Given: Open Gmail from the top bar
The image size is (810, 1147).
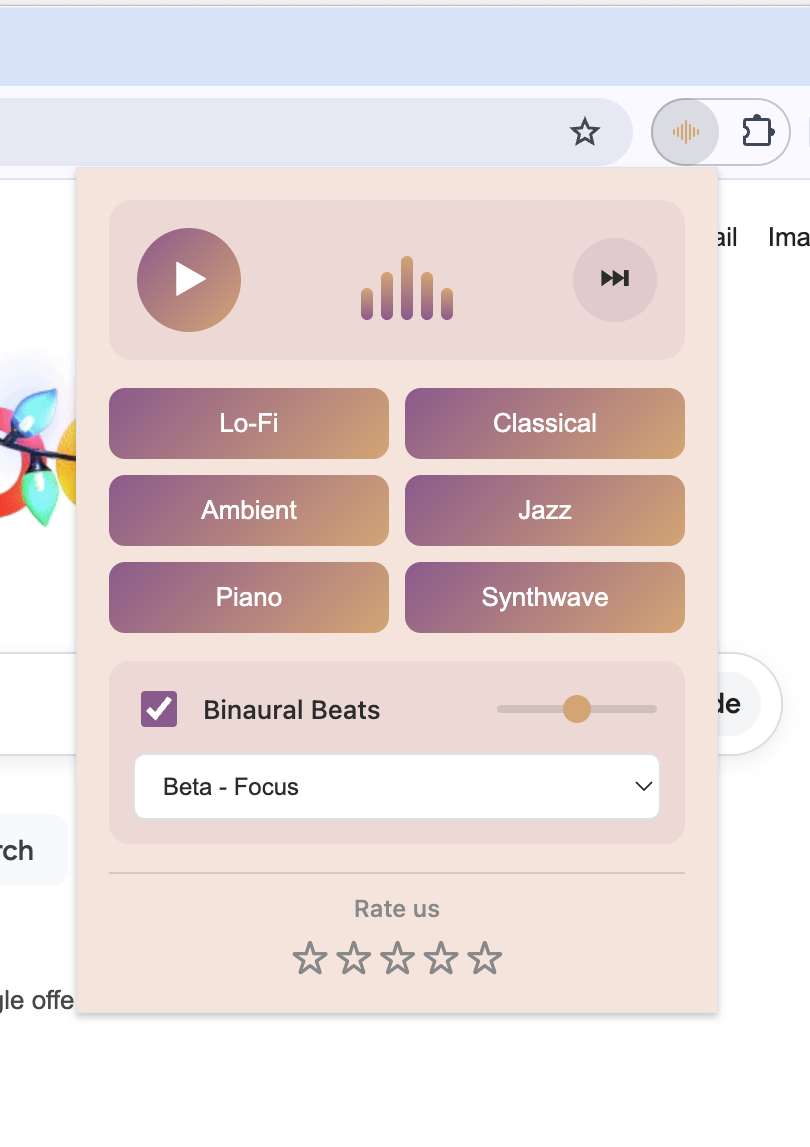Looking at the screenshot, I should coord(727,237).
